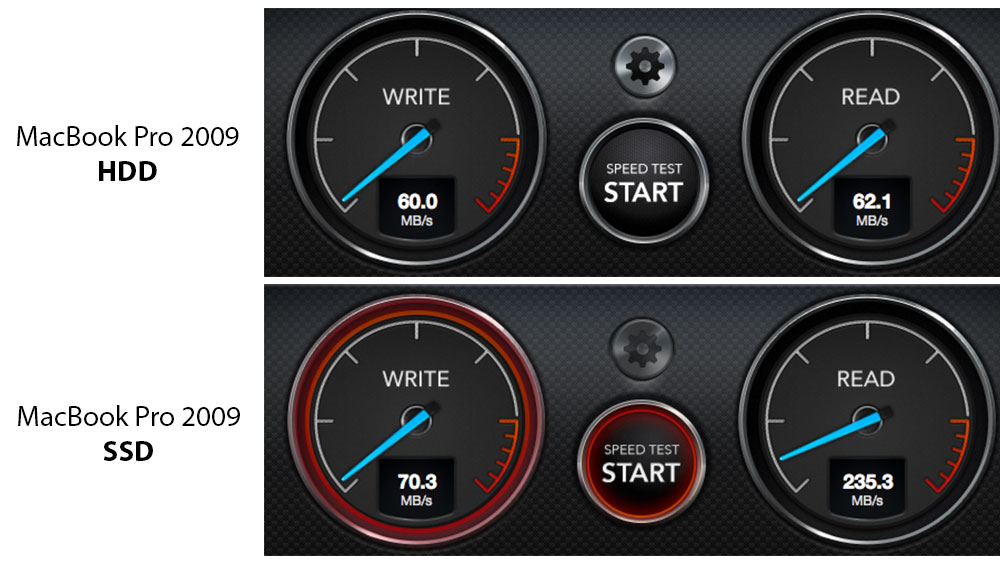Click the WRITE label on SSD gauge

pyautogui.click(x=416, y=379)
